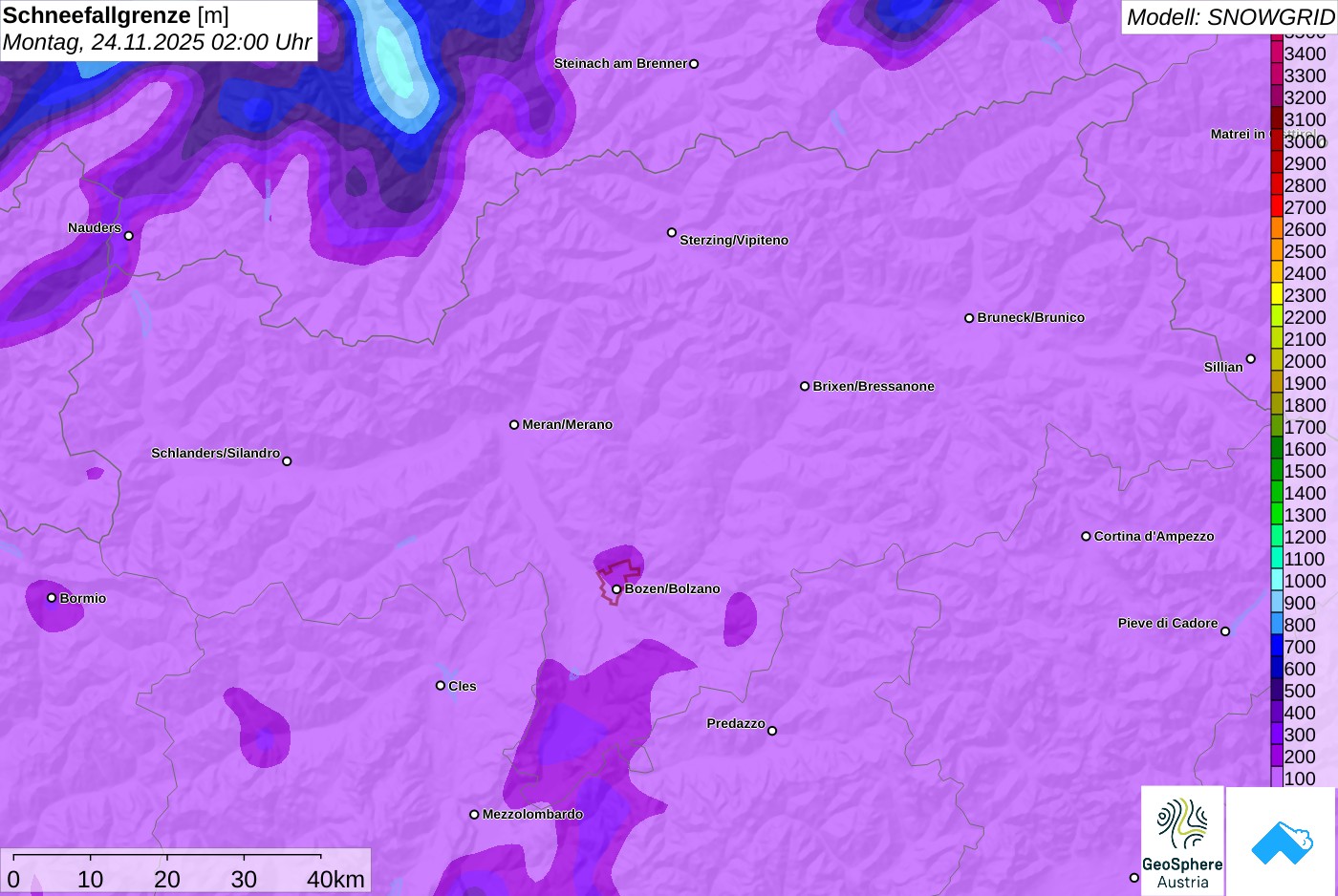Image resolution: width=1338 pixels, height=896 pixels.
Task: Click the Sterzing/Vipiteno marker circle
Action: [x=672, y=232]
